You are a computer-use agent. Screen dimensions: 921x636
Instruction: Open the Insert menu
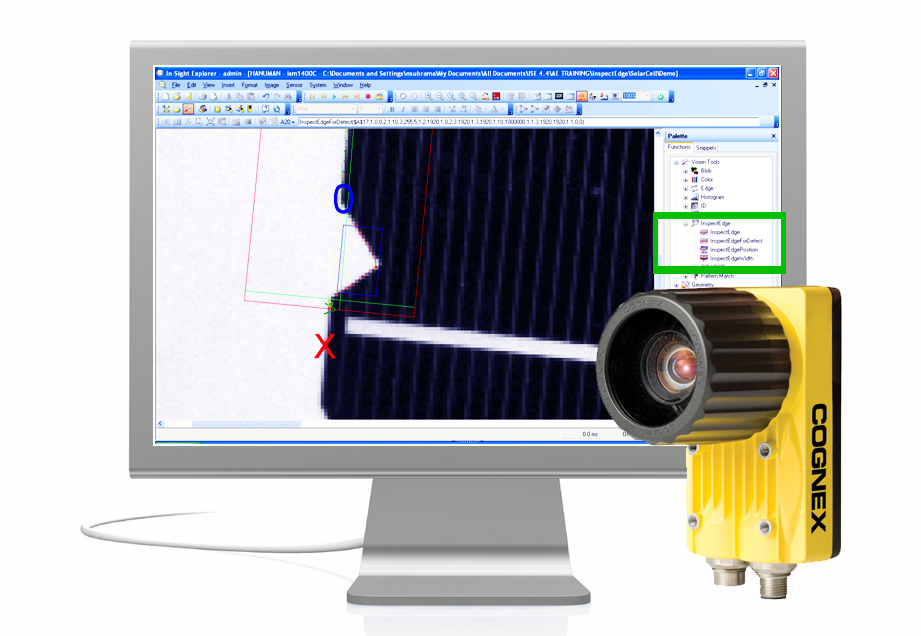[228, 85]
